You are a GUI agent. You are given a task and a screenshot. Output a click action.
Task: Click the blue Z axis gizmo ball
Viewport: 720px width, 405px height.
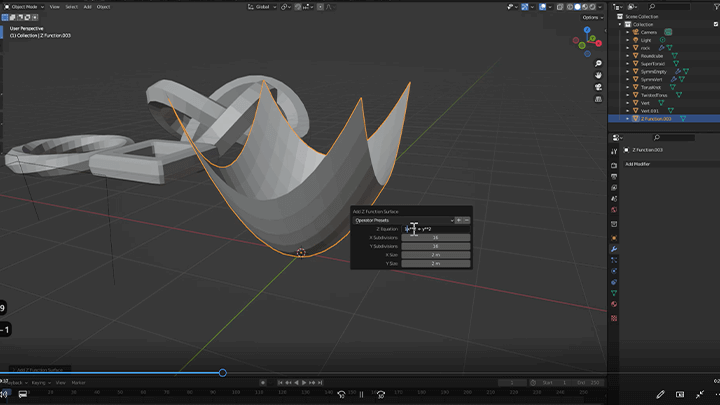click(587, 30)
